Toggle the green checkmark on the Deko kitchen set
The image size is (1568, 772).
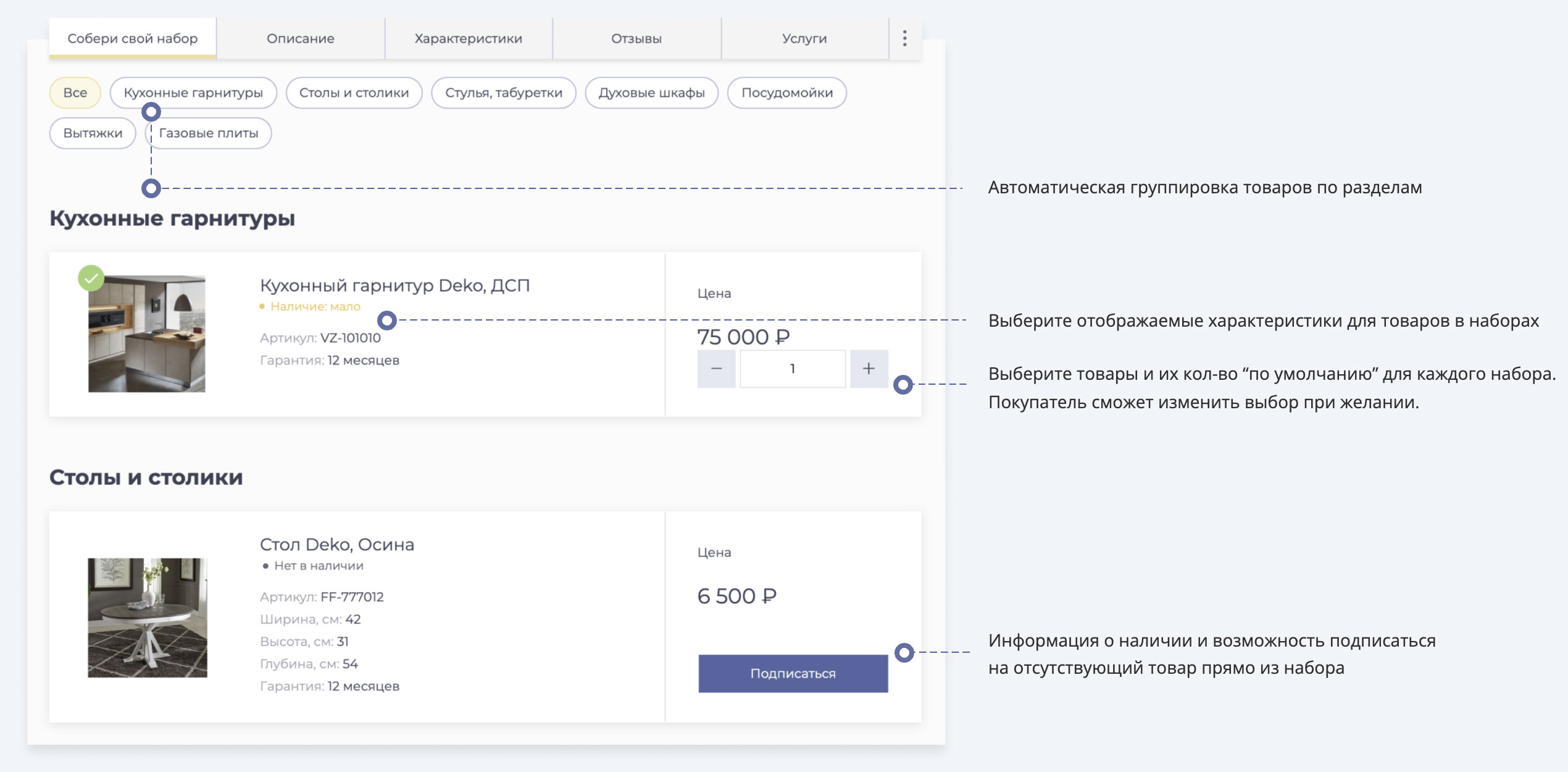[91, 279]
